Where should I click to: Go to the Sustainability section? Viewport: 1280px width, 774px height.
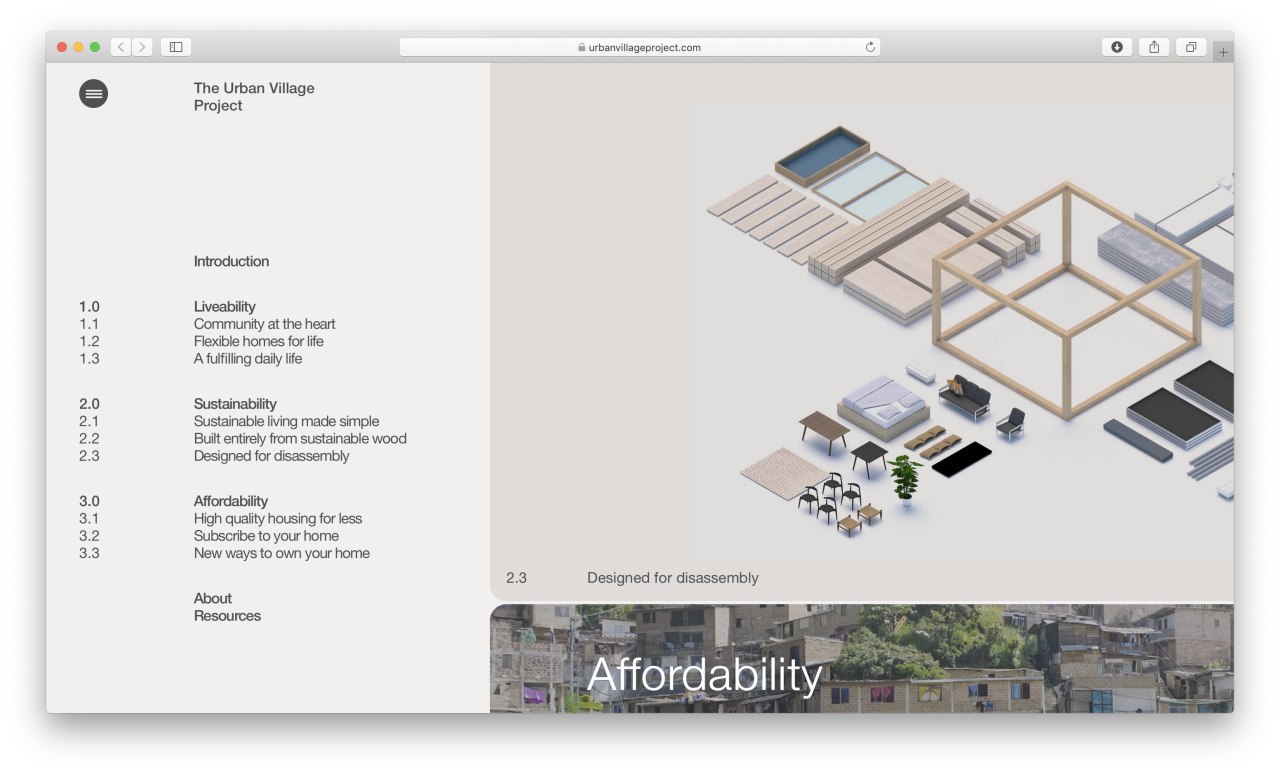pos(235,404)
